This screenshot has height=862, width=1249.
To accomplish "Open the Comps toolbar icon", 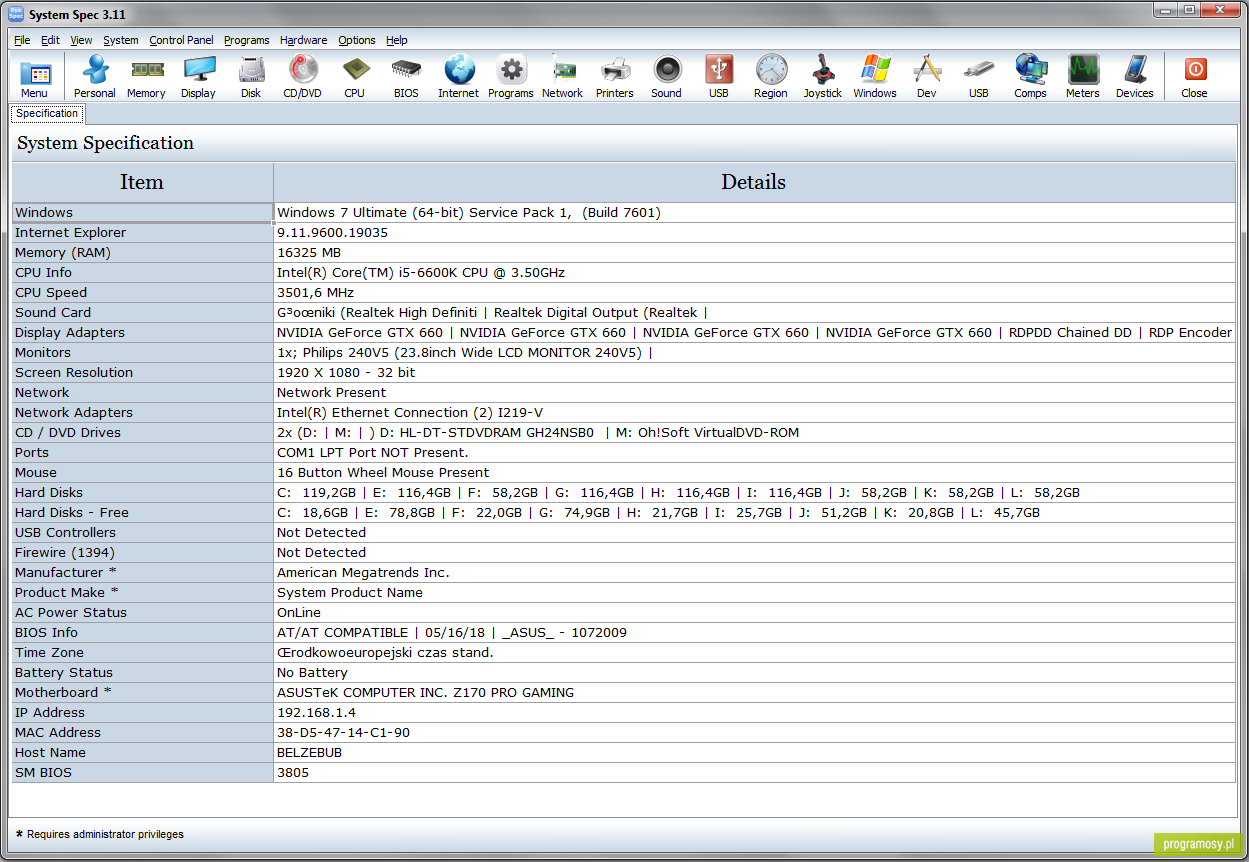I will (x=1030, y=77).
